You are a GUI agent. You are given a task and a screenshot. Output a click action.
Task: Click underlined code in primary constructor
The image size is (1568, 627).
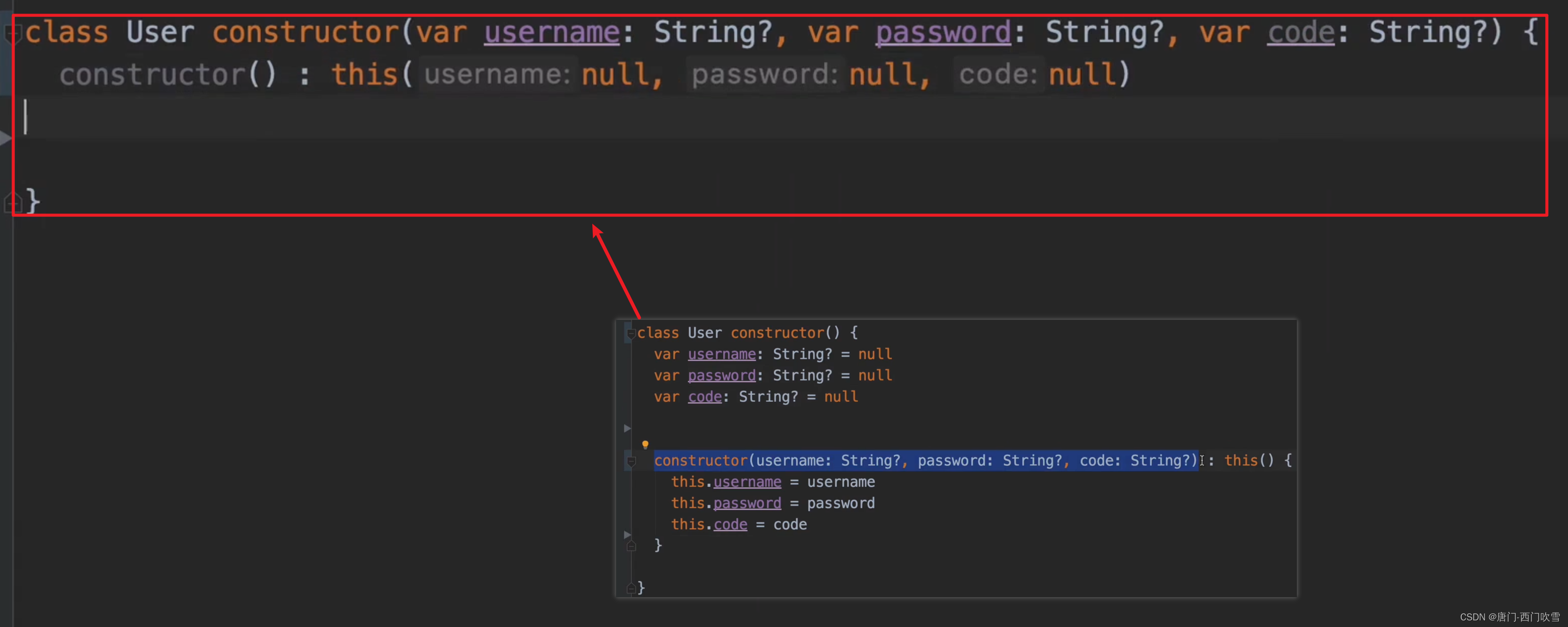point(1301,32)
